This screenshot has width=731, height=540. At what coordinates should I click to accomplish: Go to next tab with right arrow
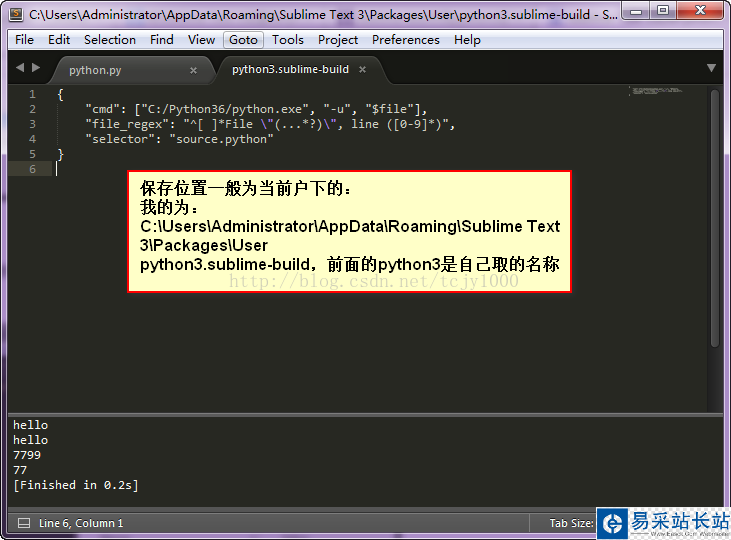[x=36, y=68]
